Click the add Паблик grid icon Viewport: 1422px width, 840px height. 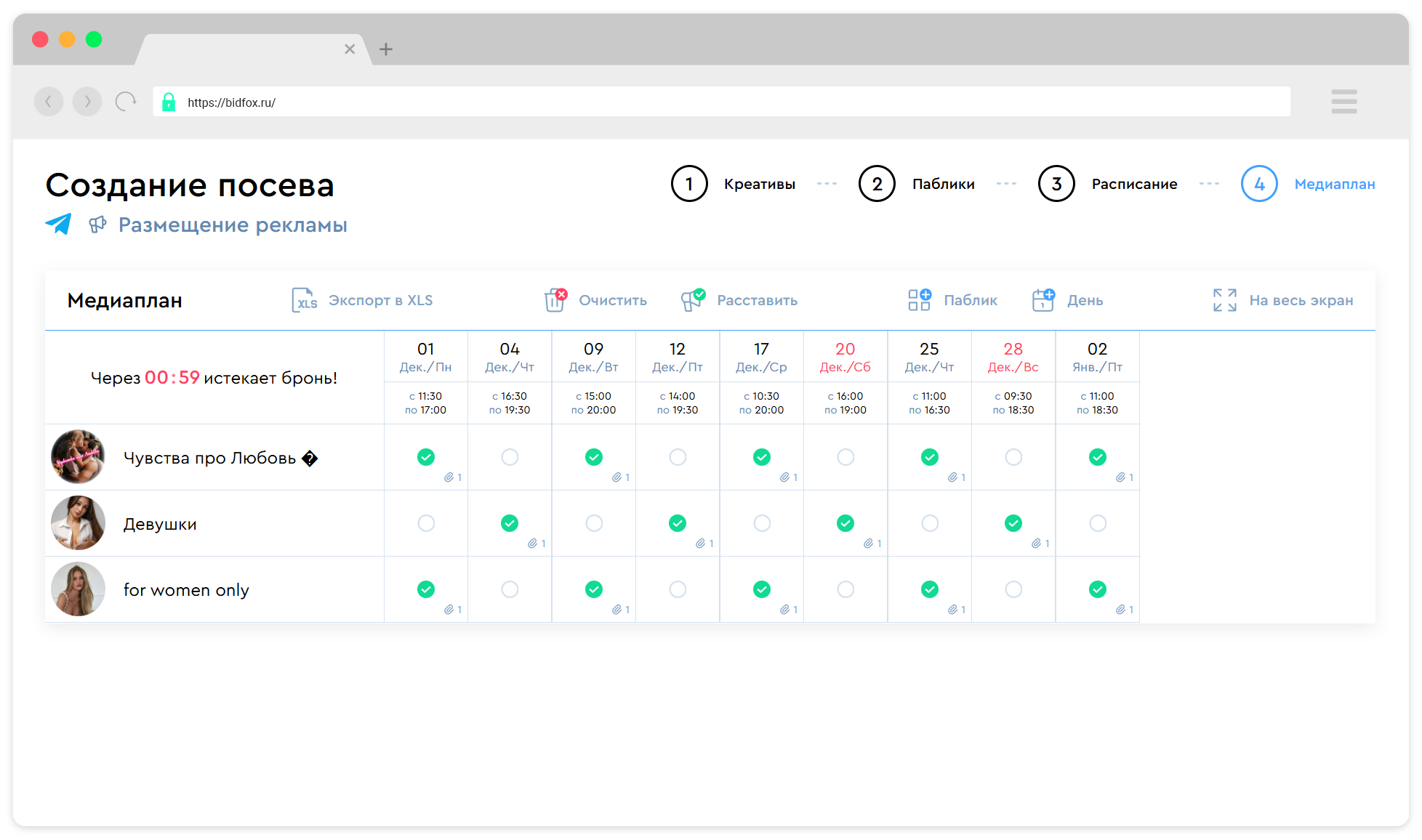click(x=919, y=300)
